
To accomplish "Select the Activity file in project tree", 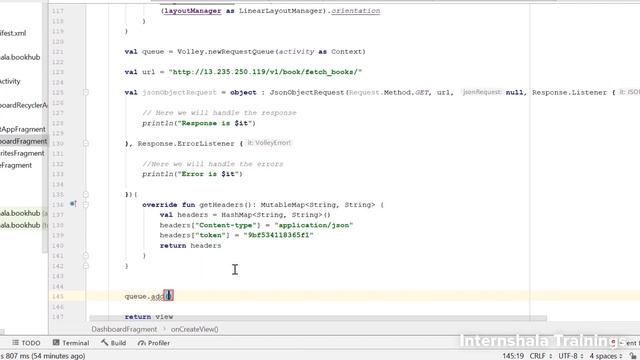I will coord(10,81).
